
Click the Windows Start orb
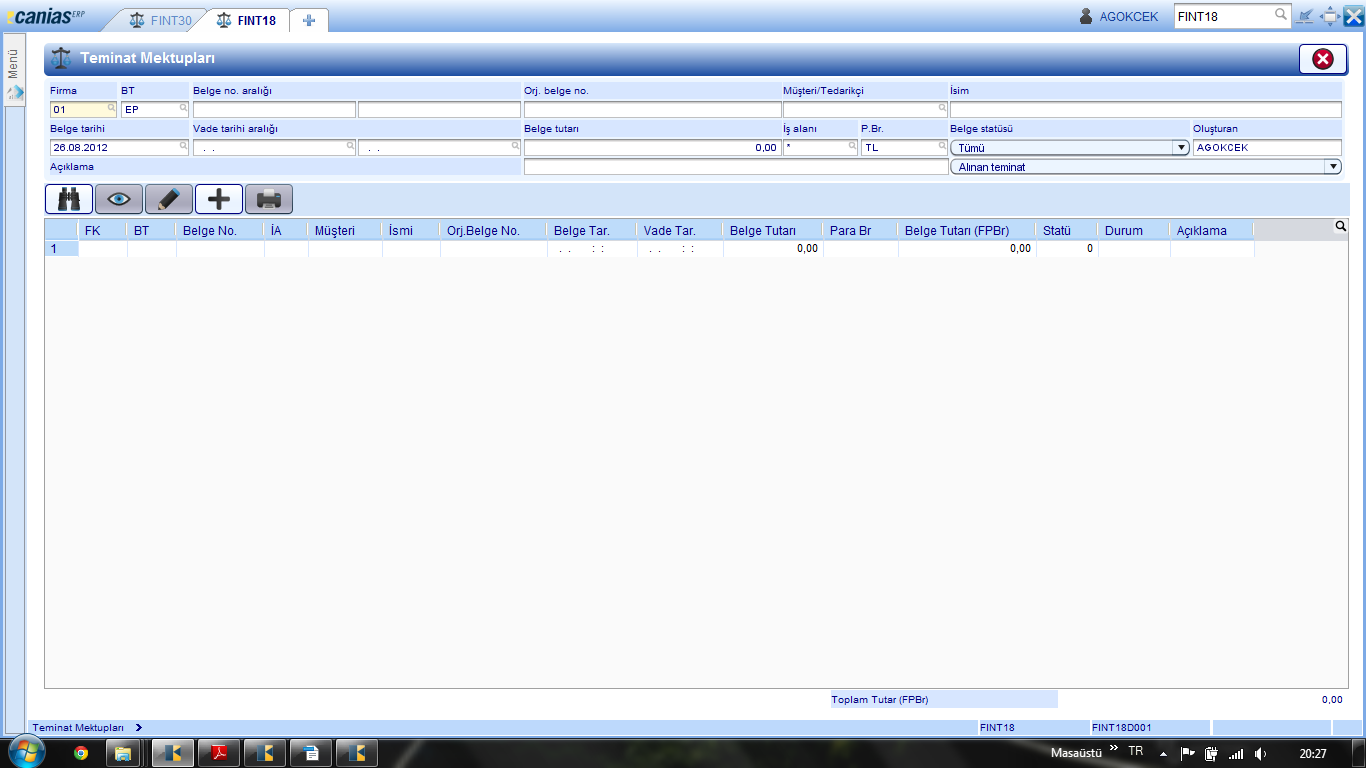tap(27, 752)
